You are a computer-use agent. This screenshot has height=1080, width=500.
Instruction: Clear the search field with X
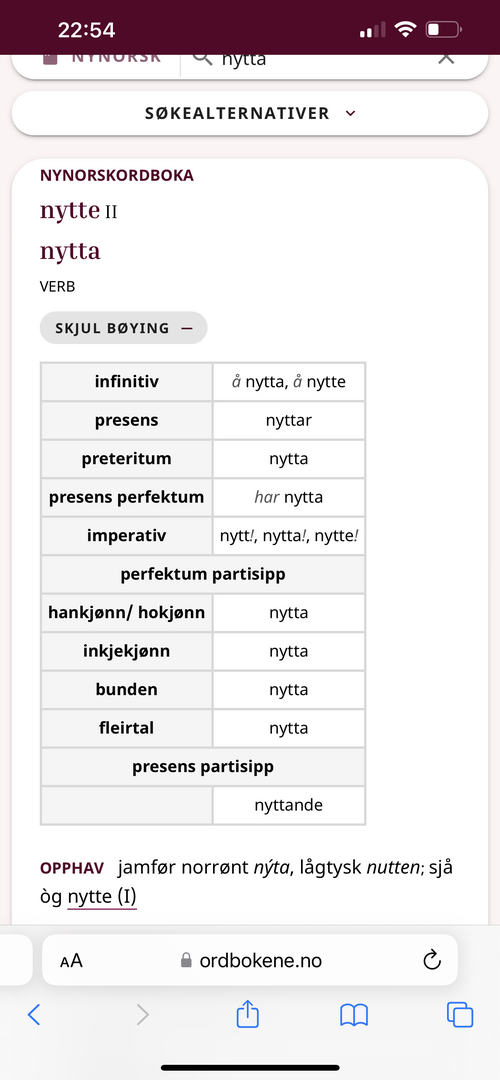446,59
